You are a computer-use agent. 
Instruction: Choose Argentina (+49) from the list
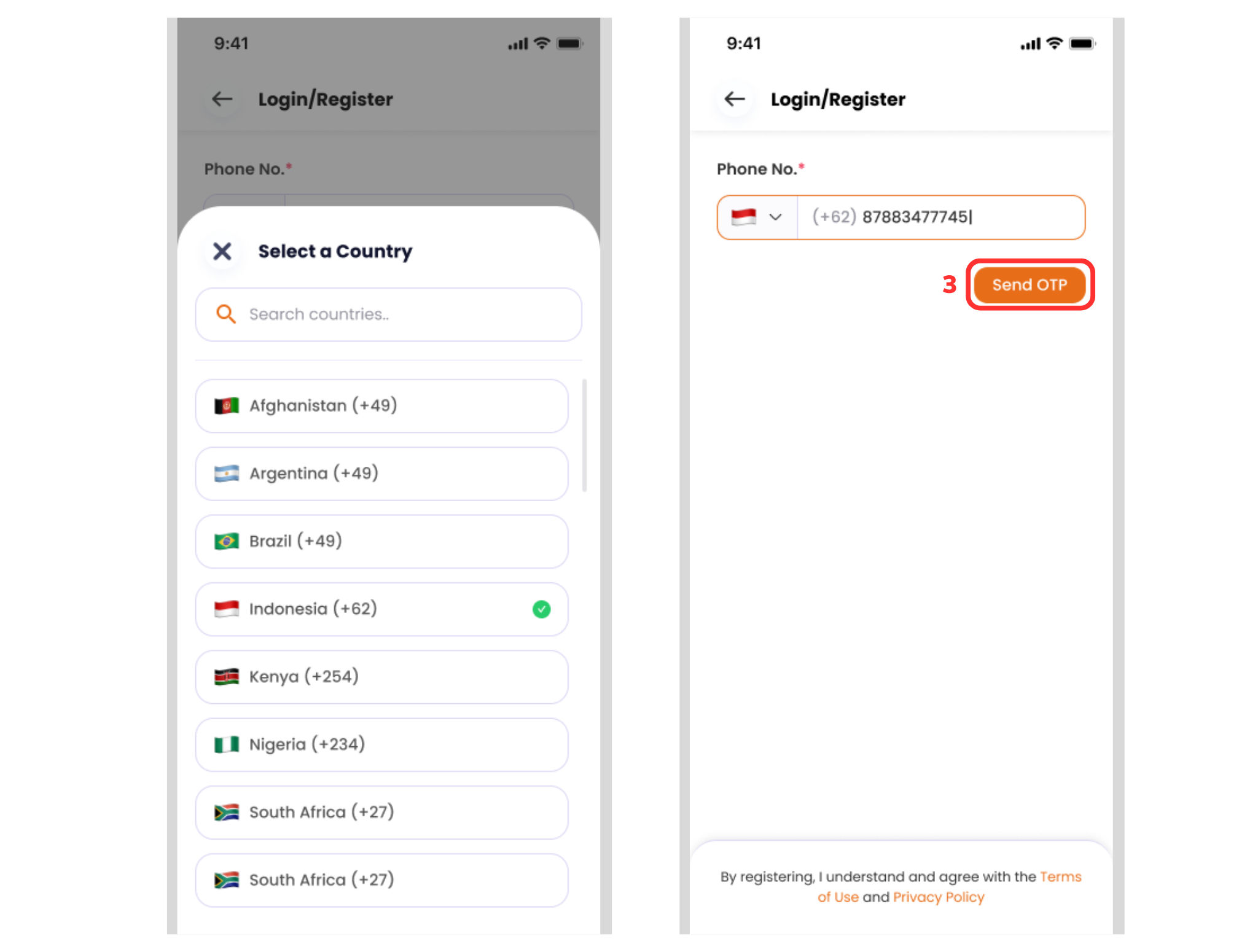tap(381, 474)
